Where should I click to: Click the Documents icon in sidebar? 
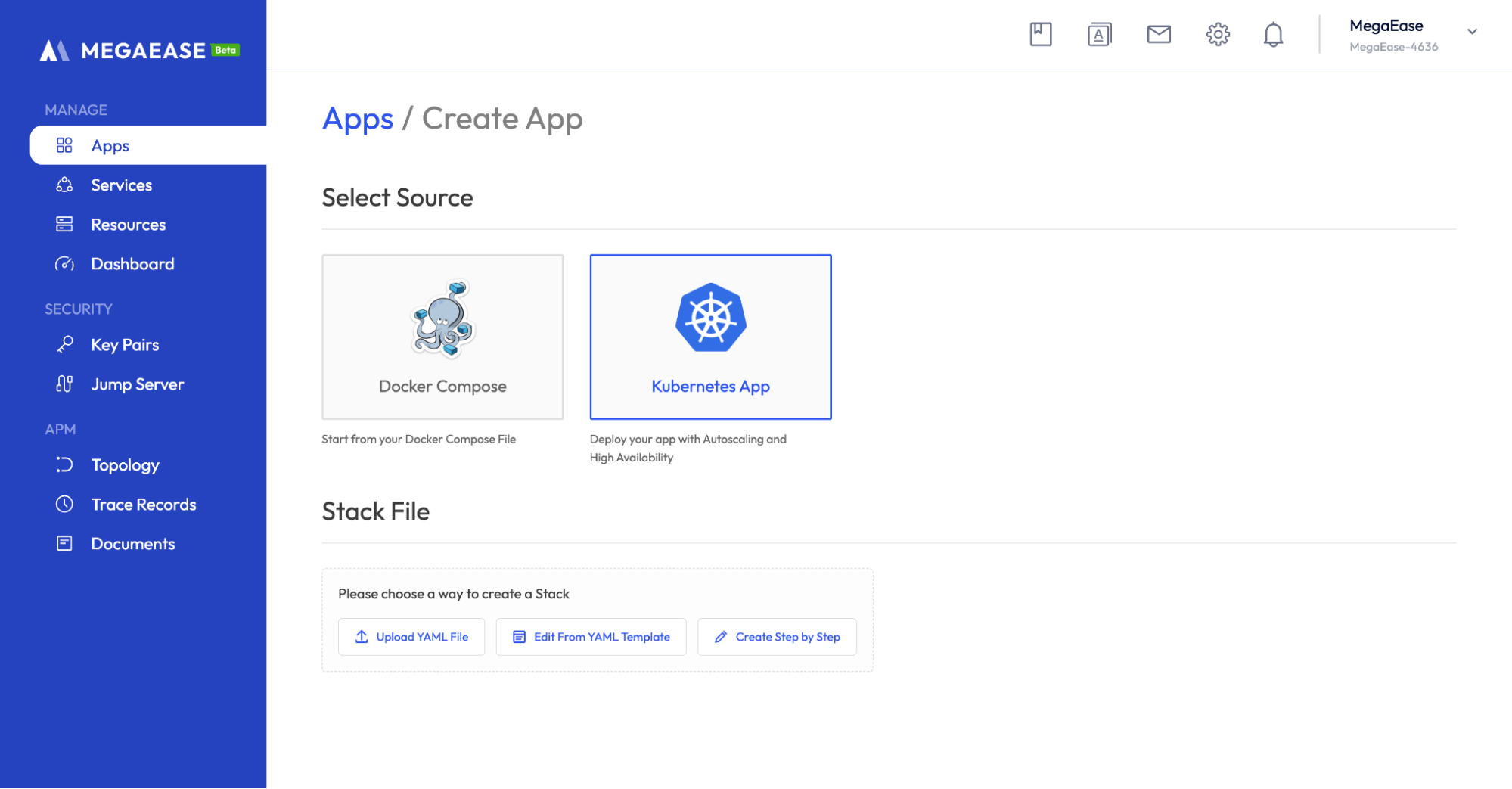pyautogui.click(x=64, y=543)
